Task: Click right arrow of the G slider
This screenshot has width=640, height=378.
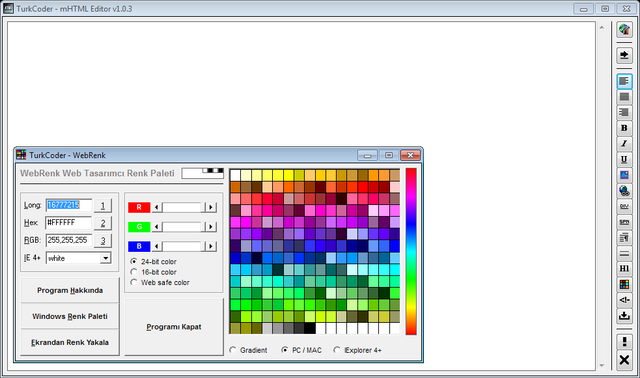Action: (x=211, y=227)
